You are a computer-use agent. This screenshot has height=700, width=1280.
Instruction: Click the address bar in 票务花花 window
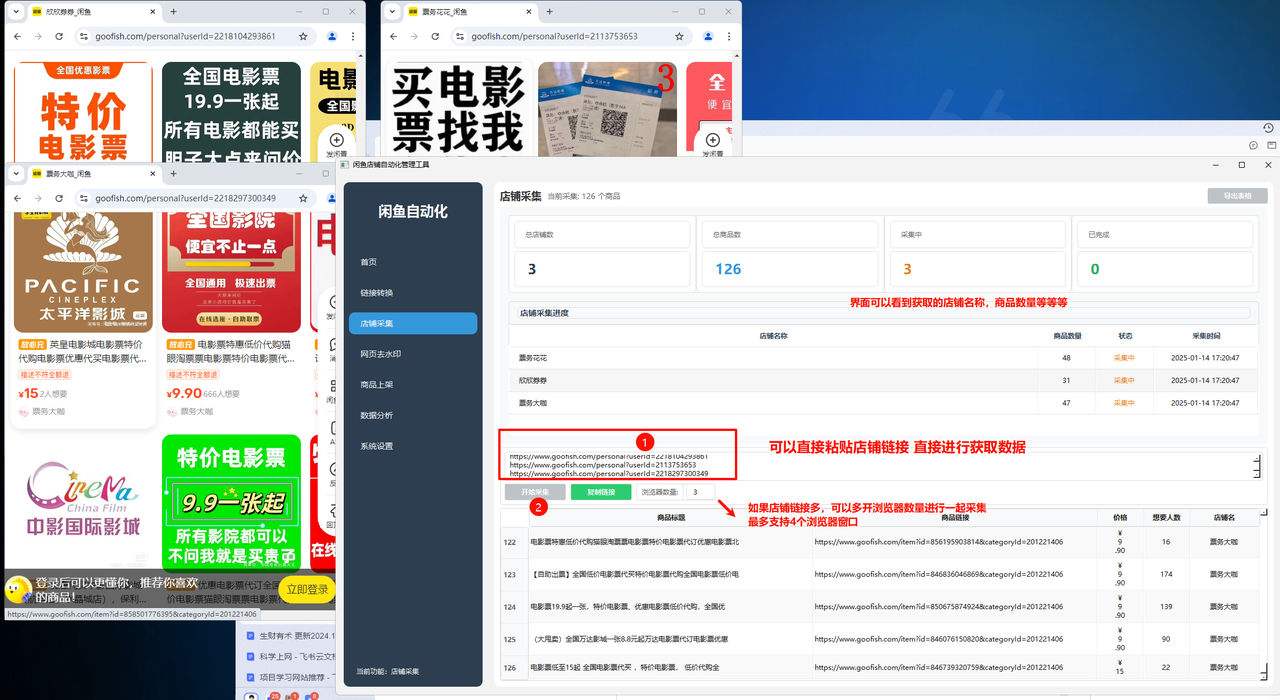(570, 36)
